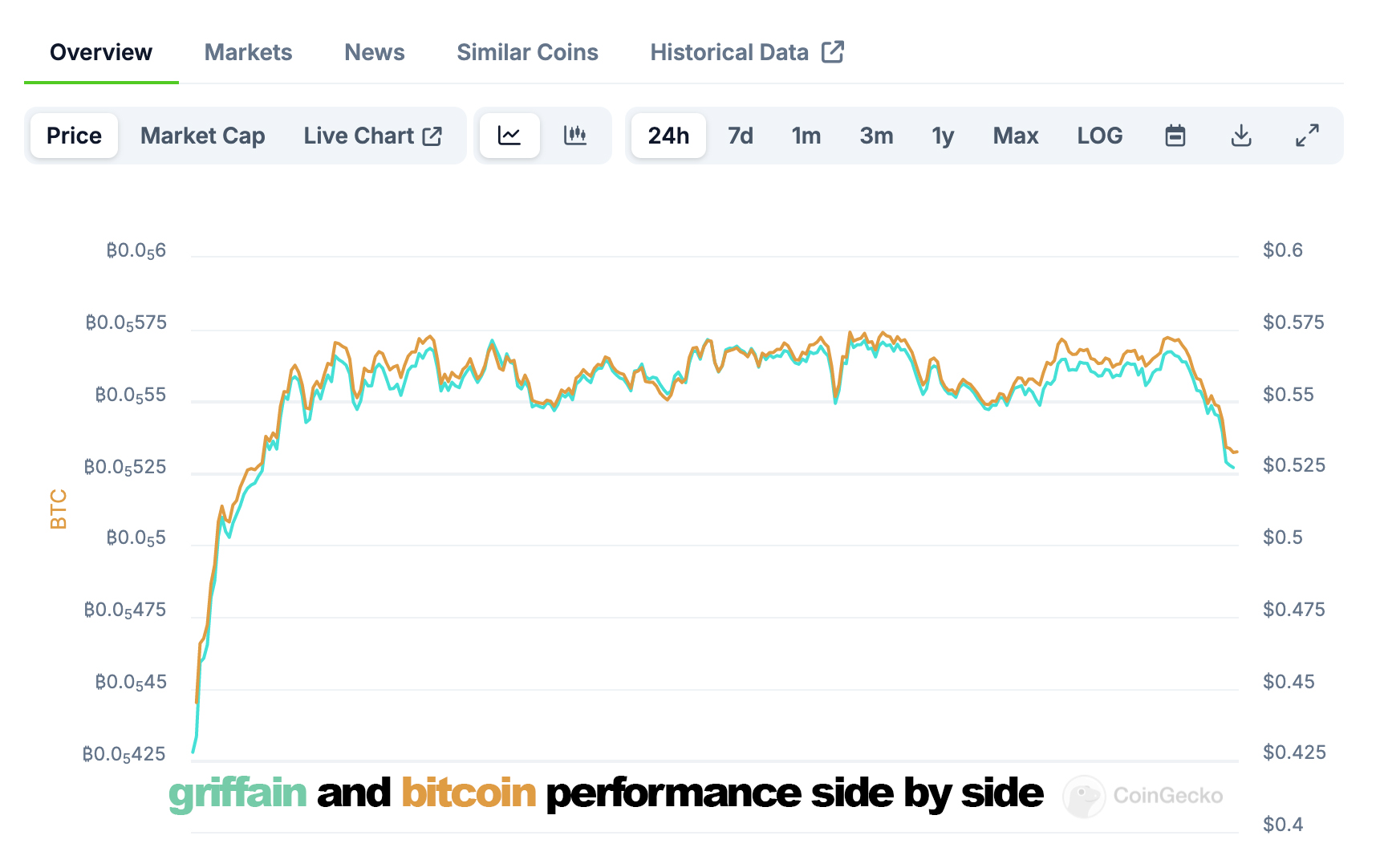Image resolution: width=1380 pixels, height=868 pixels.
Task: Download chart data icon
Action: (1241, 136)
